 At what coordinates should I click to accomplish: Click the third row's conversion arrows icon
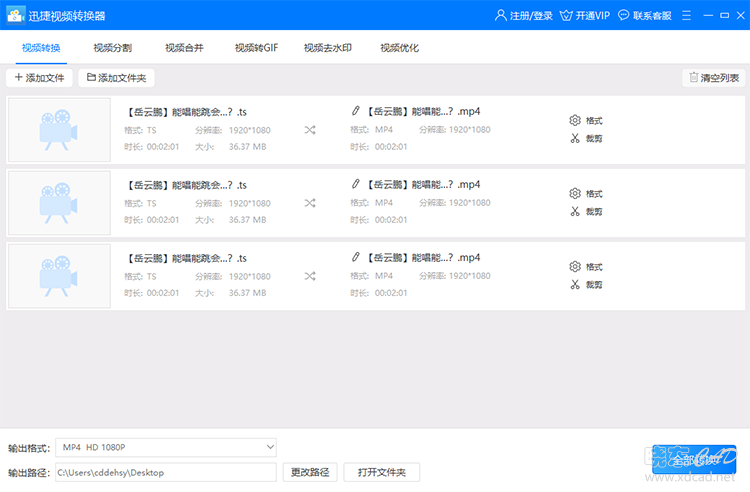pos(310,276)
